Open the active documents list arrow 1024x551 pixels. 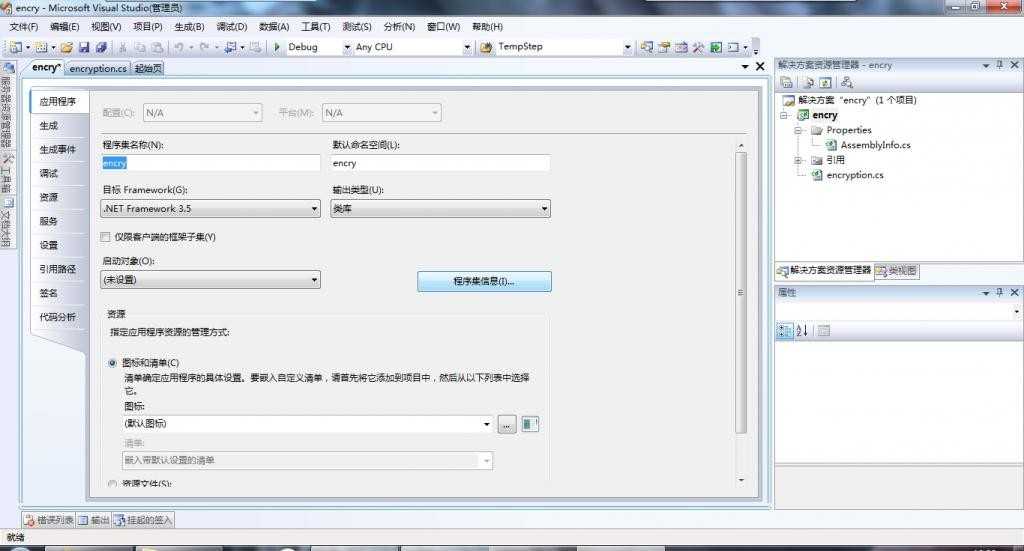point(744,67)
